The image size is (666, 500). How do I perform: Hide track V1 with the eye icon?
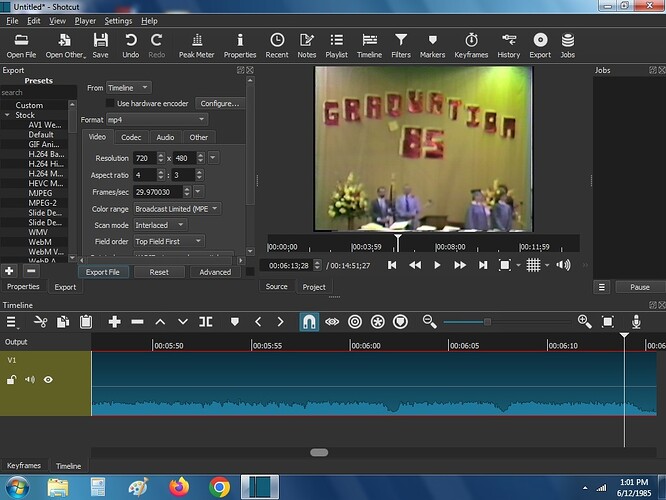48,379
